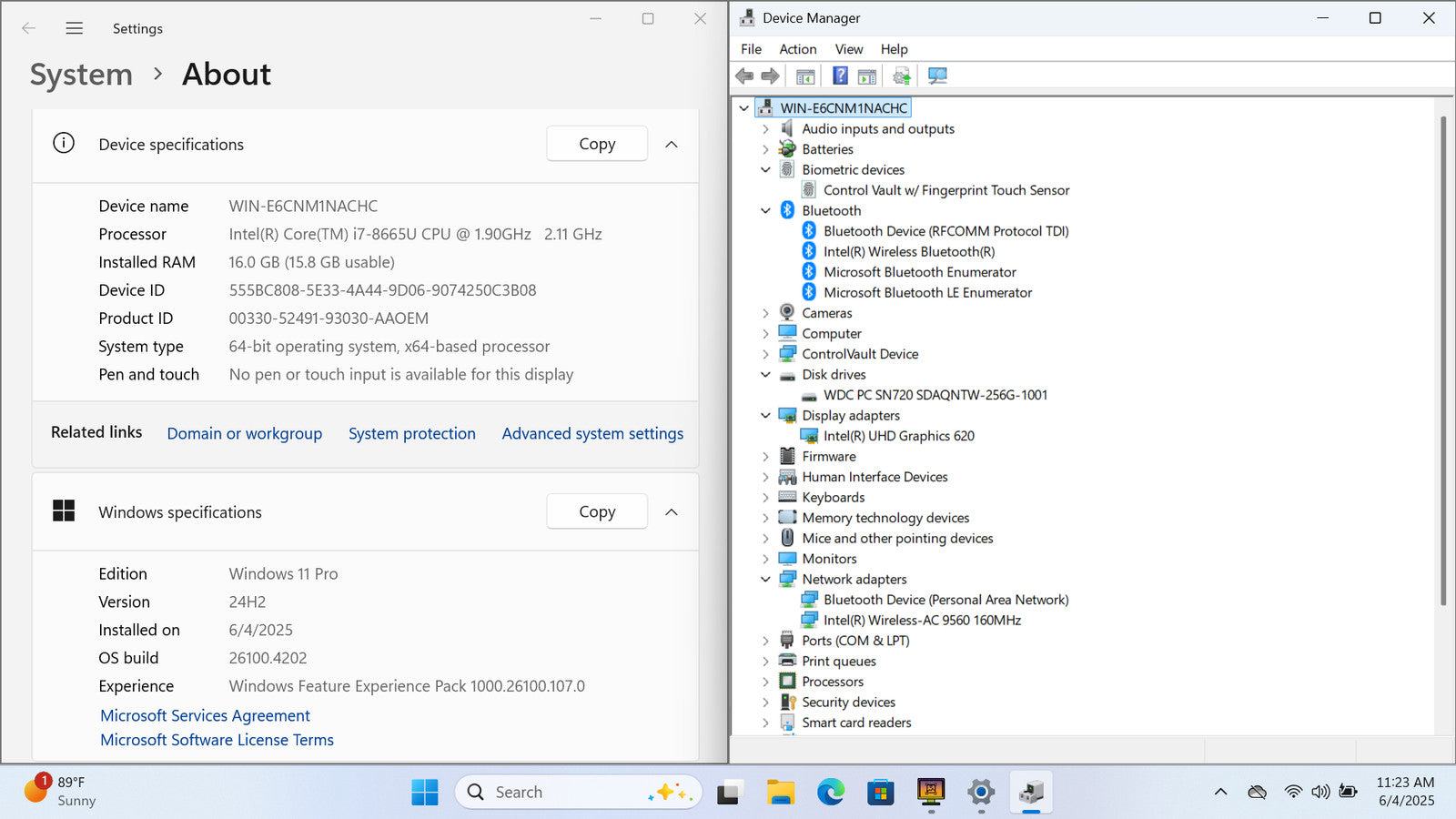Viewport: 1456px width, 819px height.
Task: Copy the Windows specifications
Action: point(597,511)
